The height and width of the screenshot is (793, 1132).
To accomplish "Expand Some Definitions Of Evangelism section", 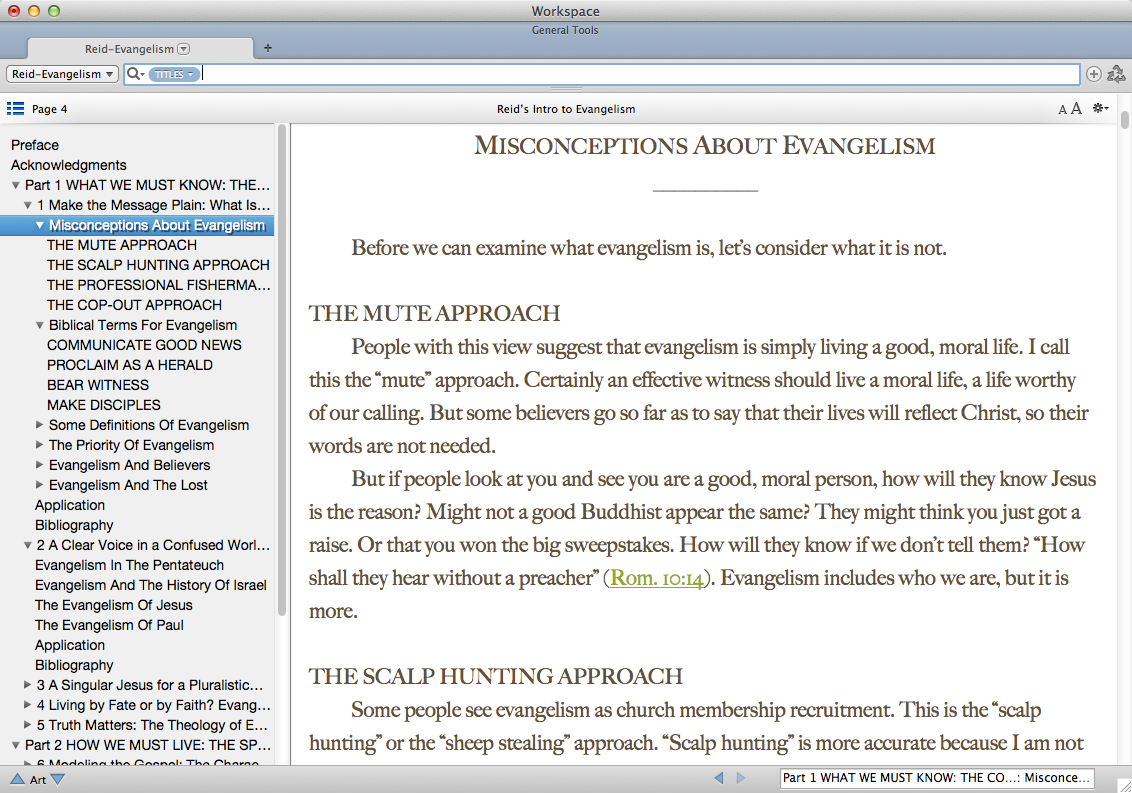I will pyautogui.click(x=40, y=425).
